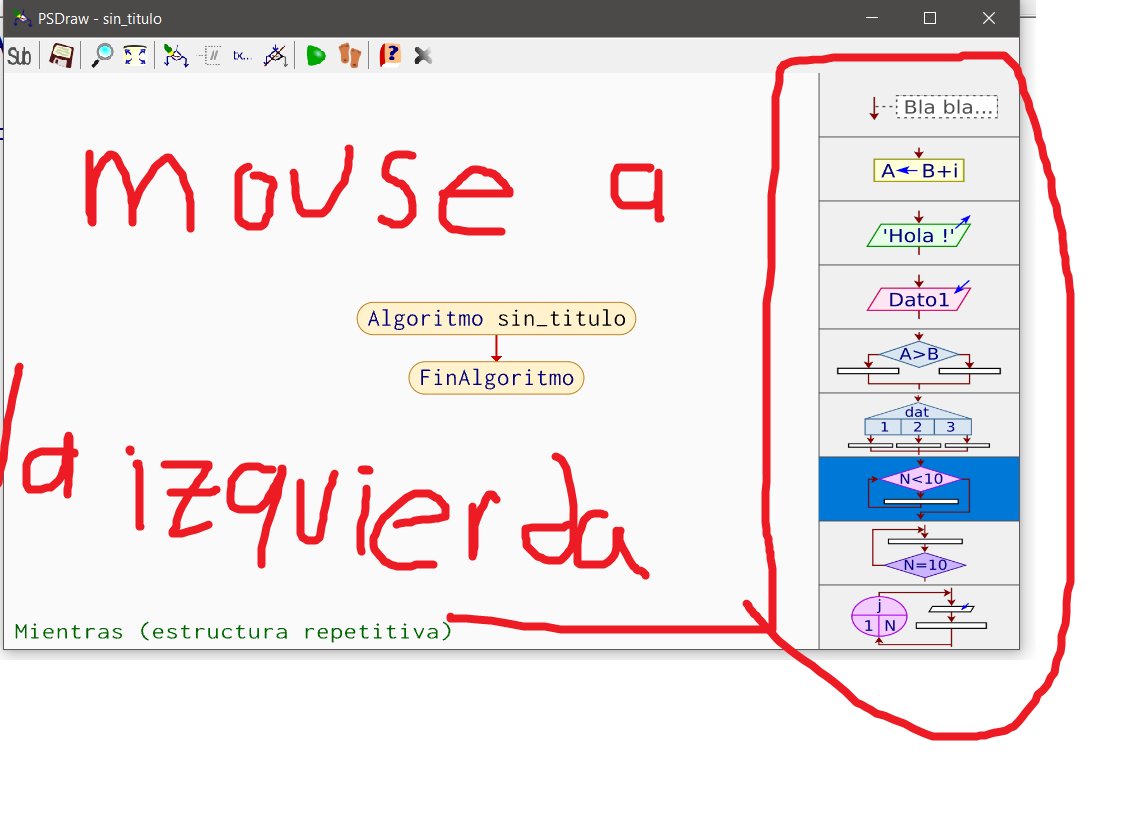Screen dimensions: 1136x824
Task: Run the algorithm with the green play icon
Action: 315,55
